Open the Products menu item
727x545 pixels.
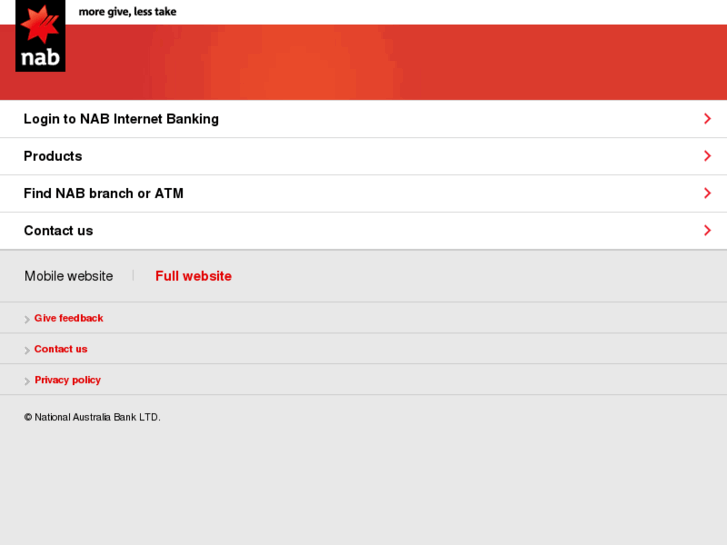click(x=364, y=156)
